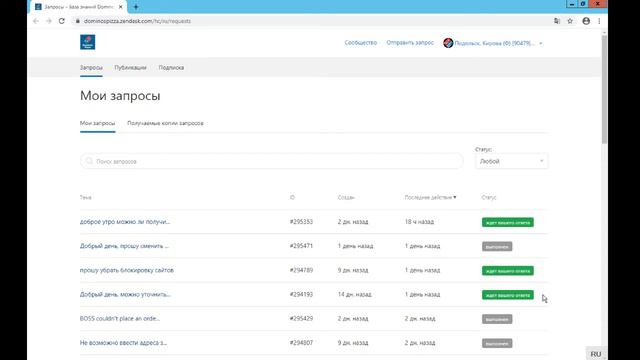This screenshot has width=640, height=360.
Task: Click grey status badge for #295471
Action: coord(497,247)
